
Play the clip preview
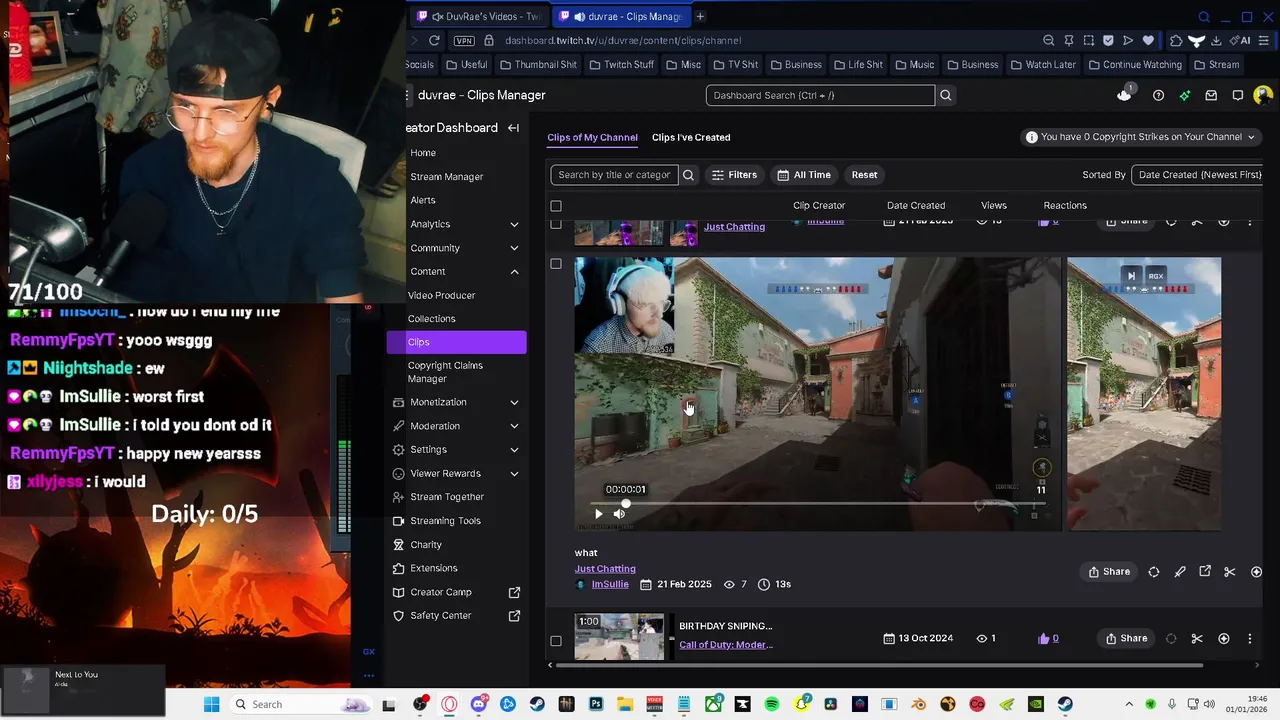point(598,514)
